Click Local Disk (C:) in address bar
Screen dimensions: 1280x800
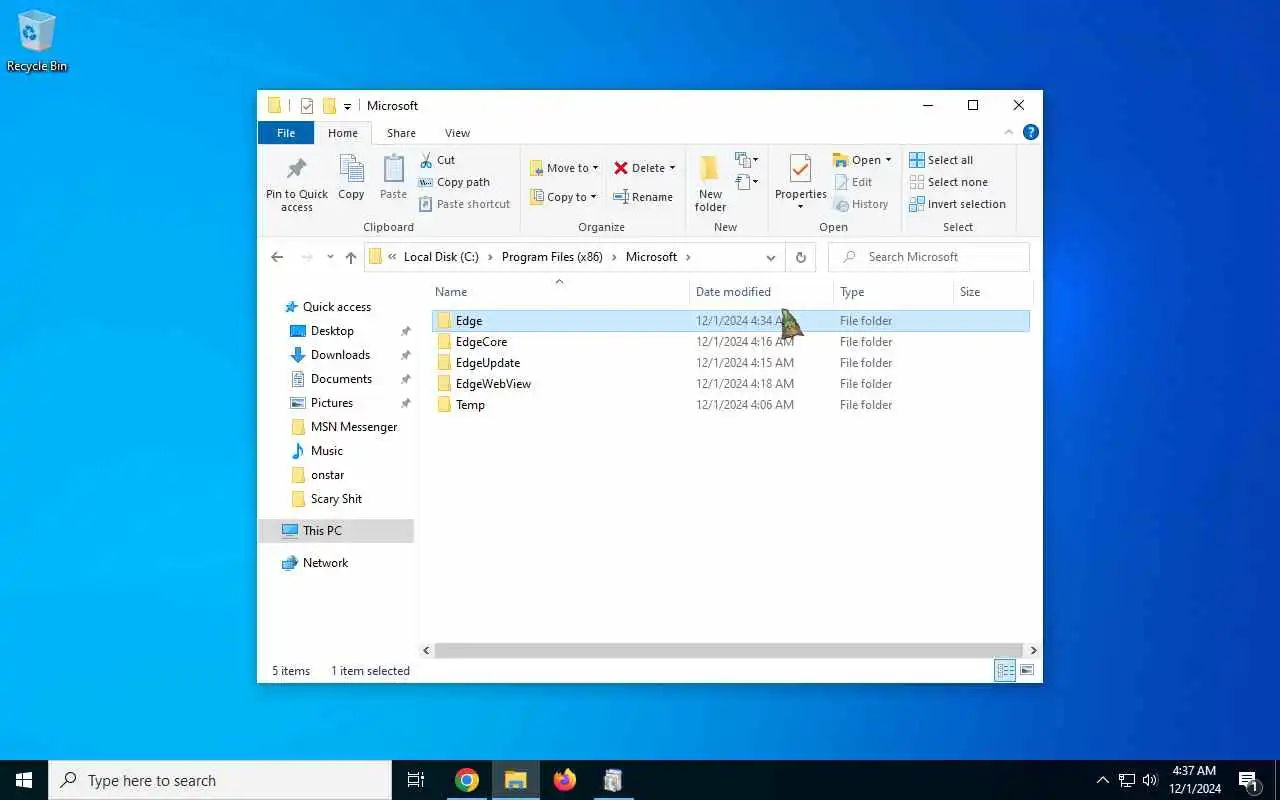point(441,257)
